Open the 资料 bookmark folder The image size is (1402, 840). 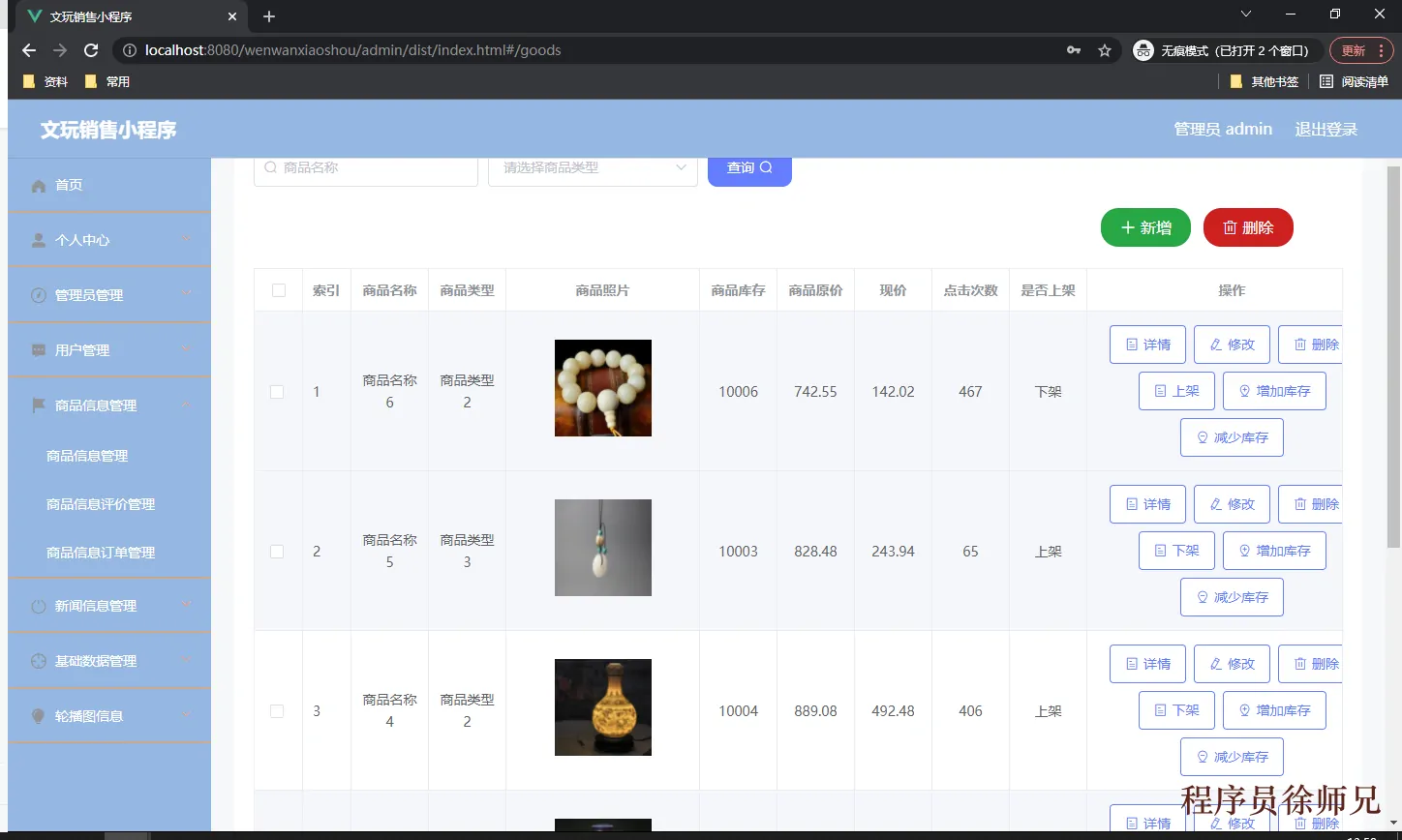pyautogui.click(x=45, y=82)
